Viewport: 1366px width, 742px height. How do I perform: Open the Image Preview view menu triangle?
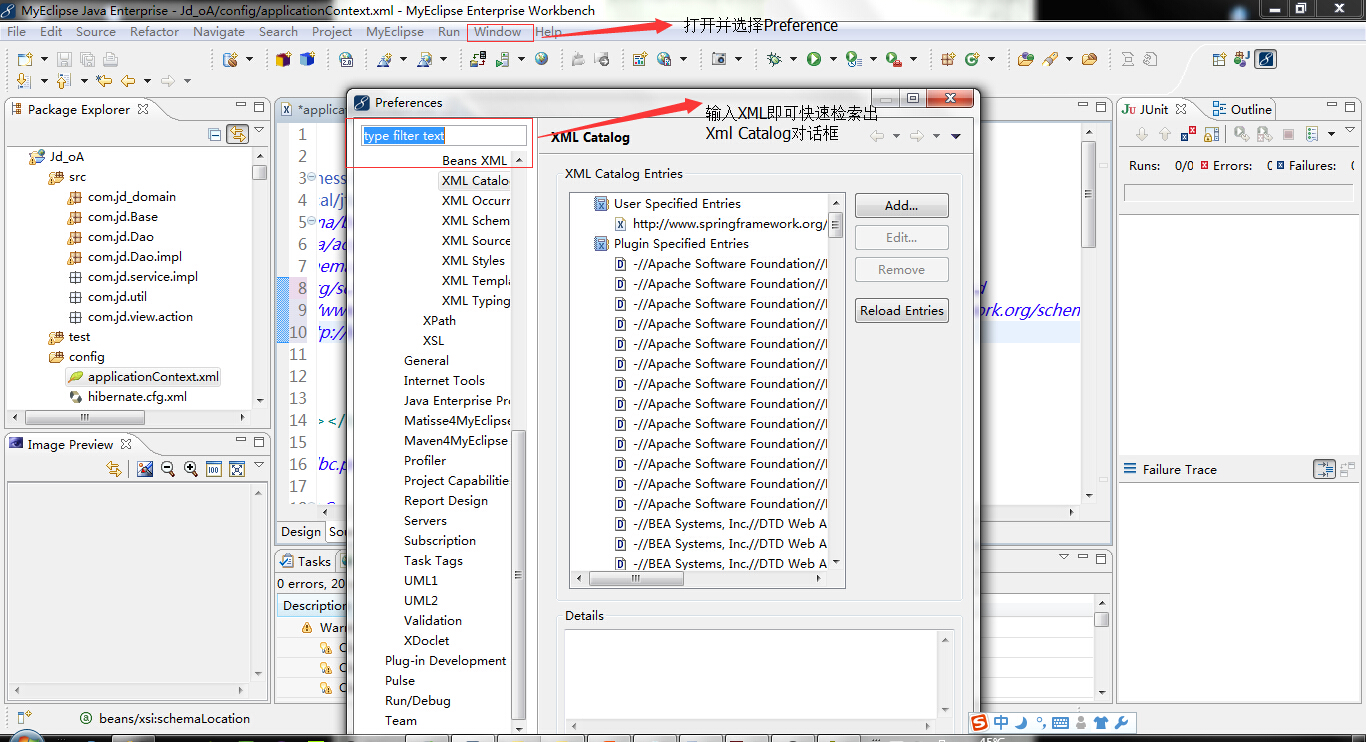[259, 466]
